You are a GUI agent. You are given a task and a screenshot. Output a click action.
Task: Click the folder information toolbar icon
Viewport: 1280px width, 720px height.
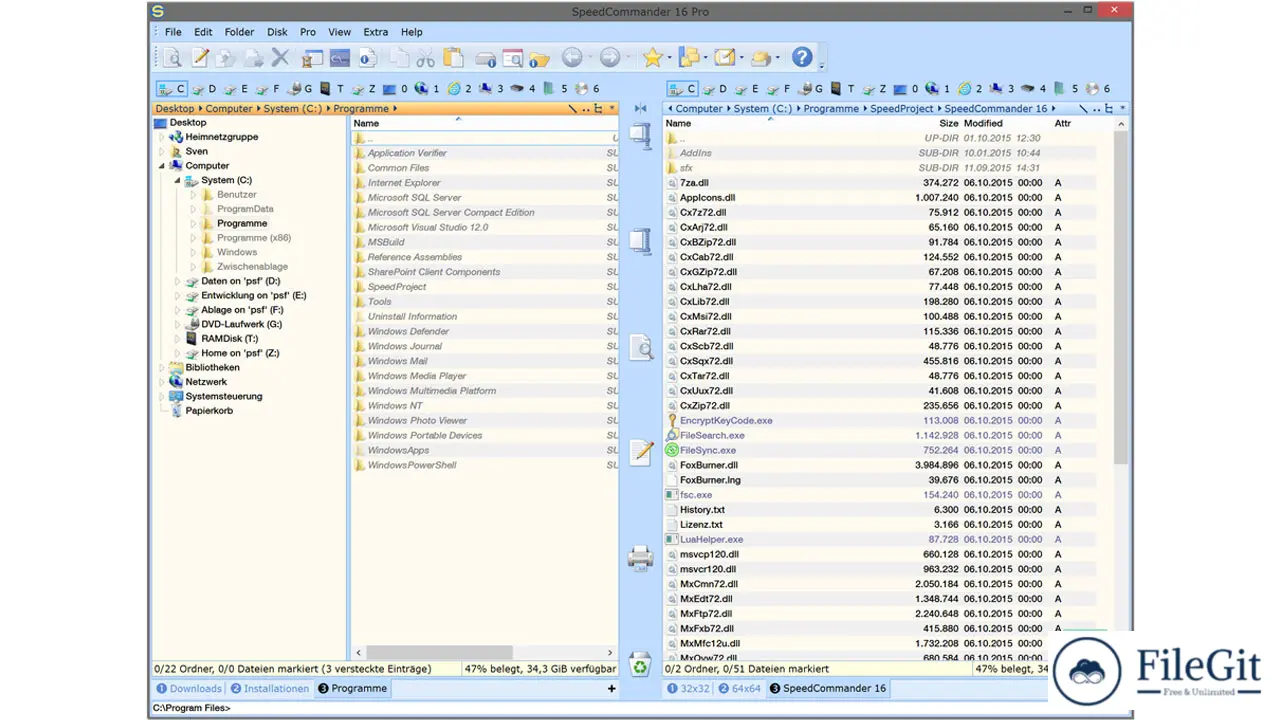coord(540,58)
